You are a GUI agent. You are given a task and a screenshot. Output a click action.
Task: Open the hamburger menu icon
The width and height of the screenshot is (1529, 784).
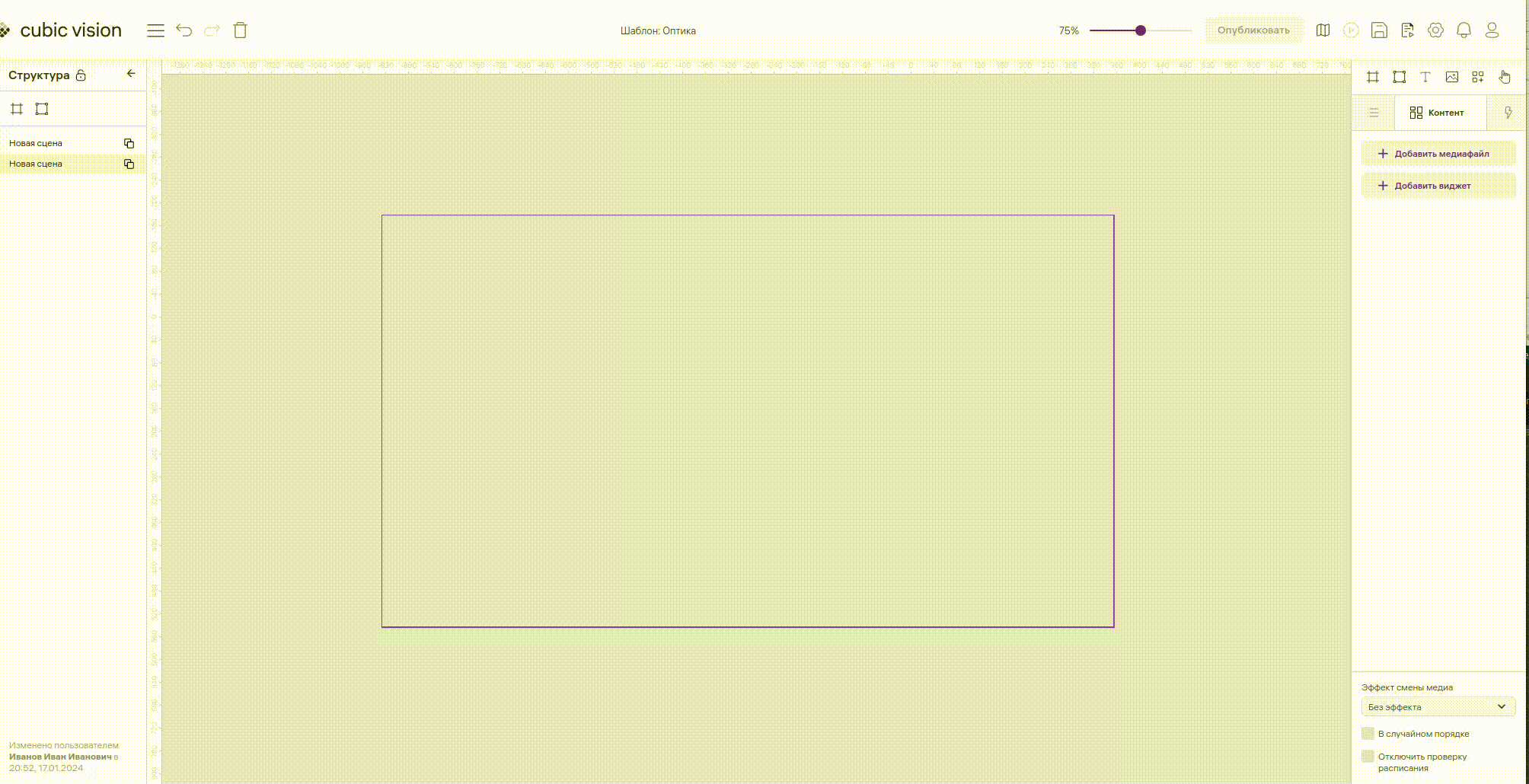pos(155,30)
